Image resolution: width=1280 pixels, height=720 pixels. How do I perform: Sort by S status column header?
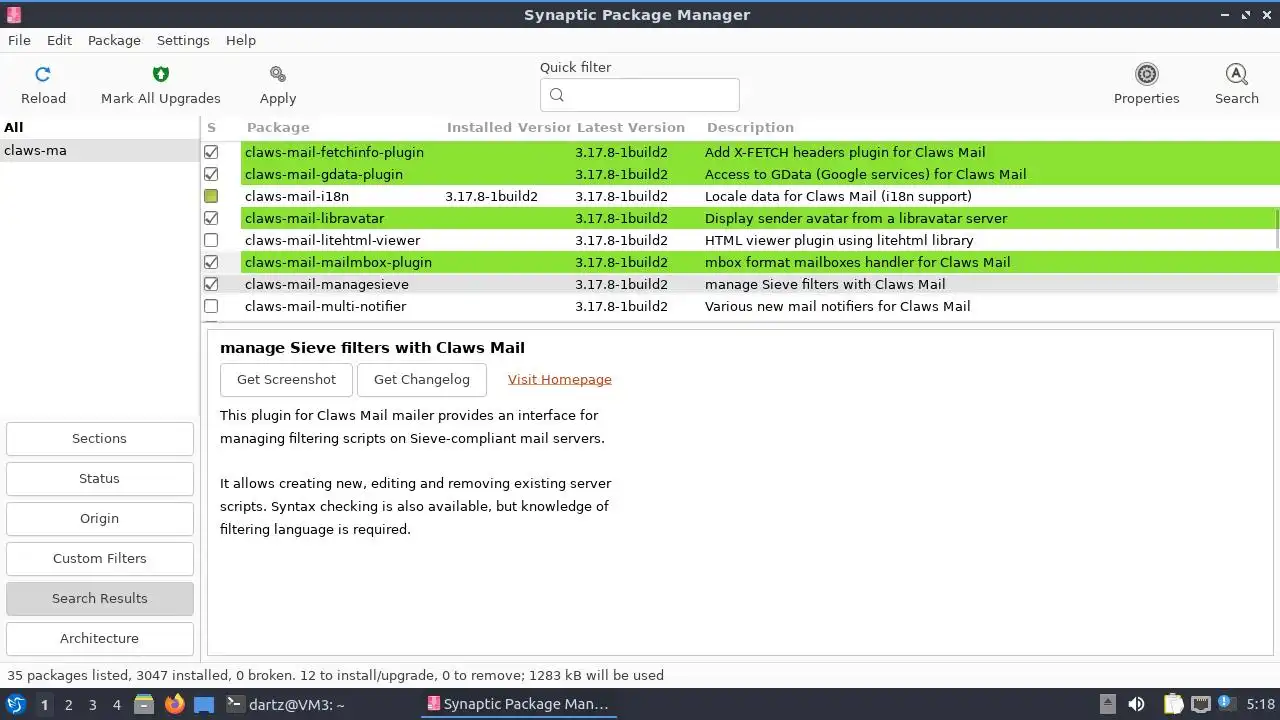[211, 127]
